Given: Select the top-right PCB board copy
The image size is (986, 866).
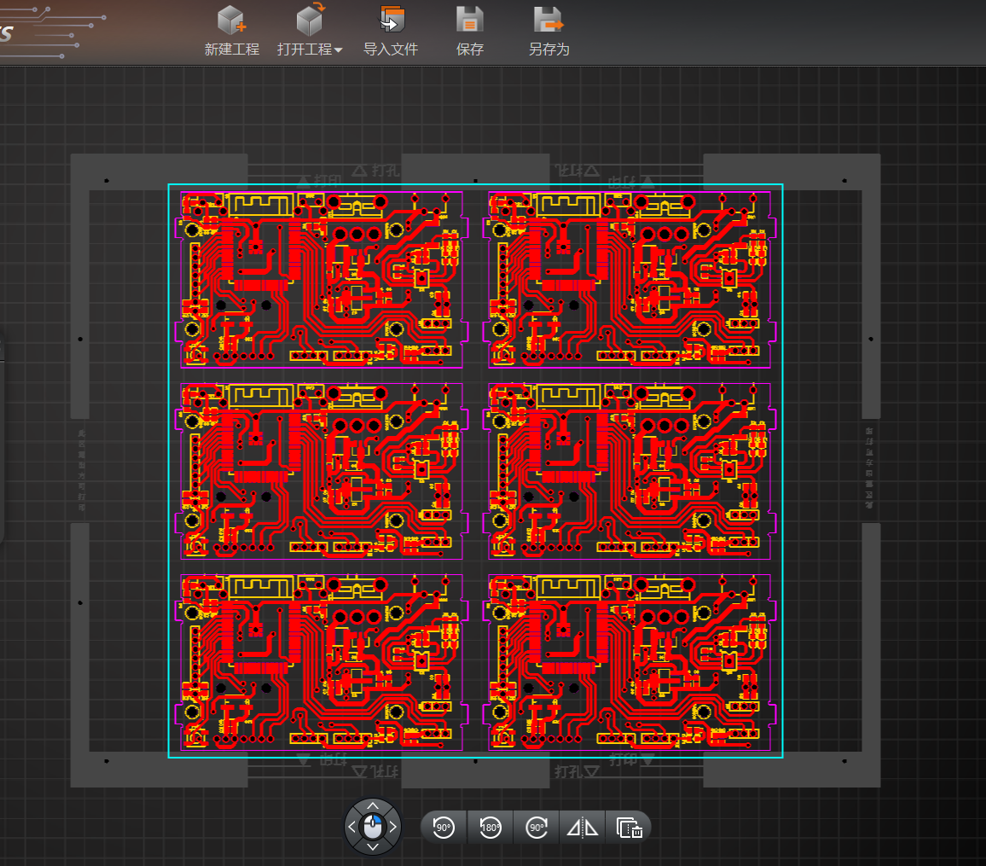Looking at the screenshot, I should click(x=629, y=279).
